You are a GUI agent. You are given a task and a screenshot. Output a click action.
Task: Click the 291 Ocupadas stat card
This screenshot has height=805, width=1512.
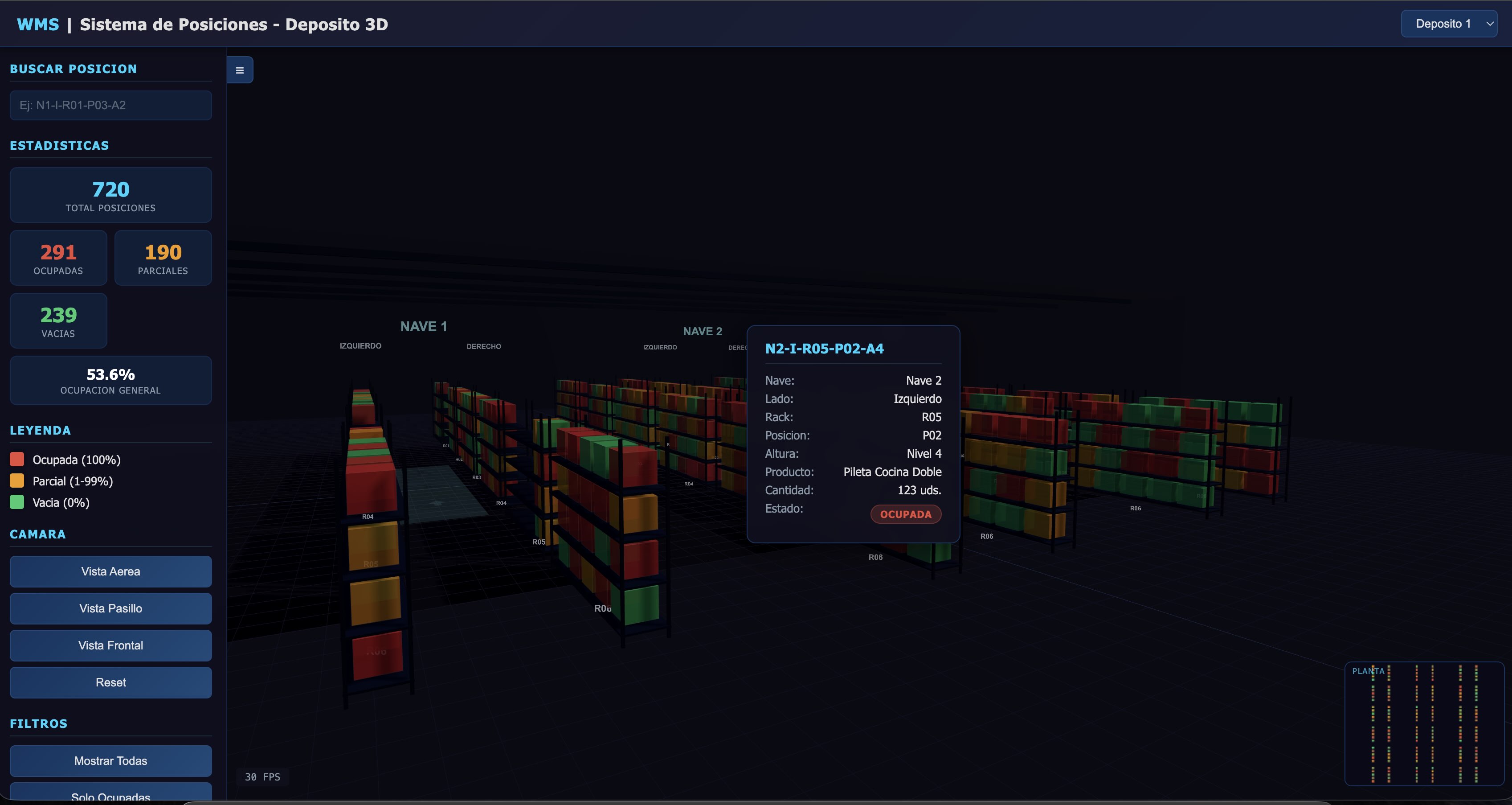[58, 258]
